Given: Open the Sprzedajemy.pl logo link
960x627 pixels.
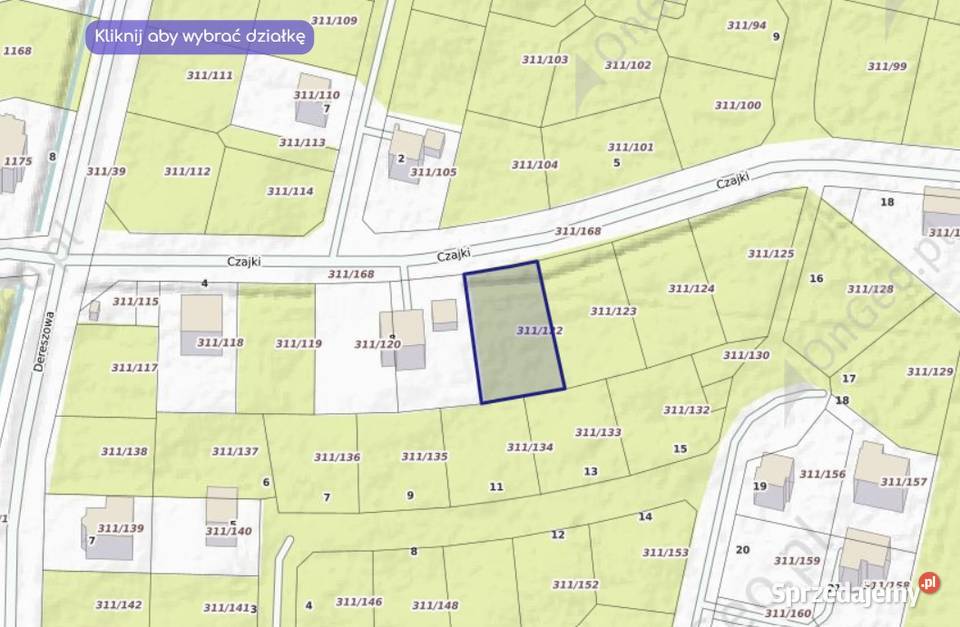Looking at the screenshot, I should point(855,590).
